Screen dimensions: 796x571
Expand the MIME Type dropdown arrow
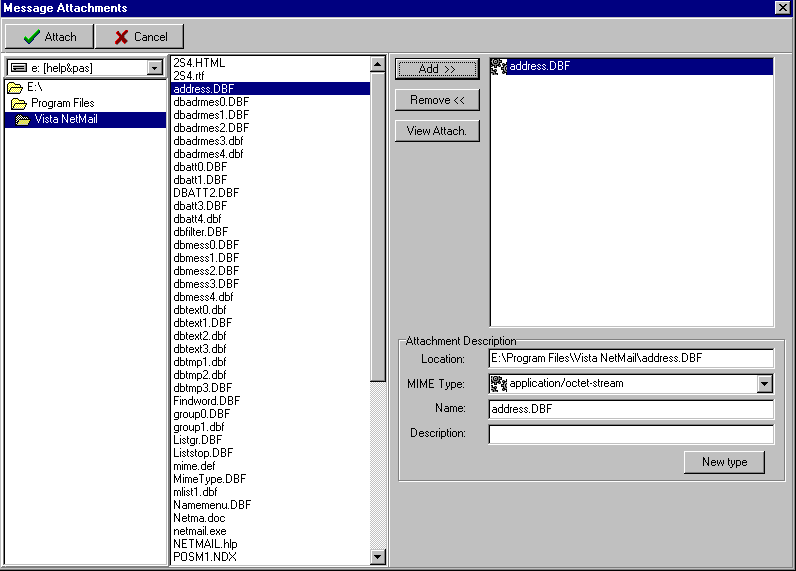click(x=764, y=384)
